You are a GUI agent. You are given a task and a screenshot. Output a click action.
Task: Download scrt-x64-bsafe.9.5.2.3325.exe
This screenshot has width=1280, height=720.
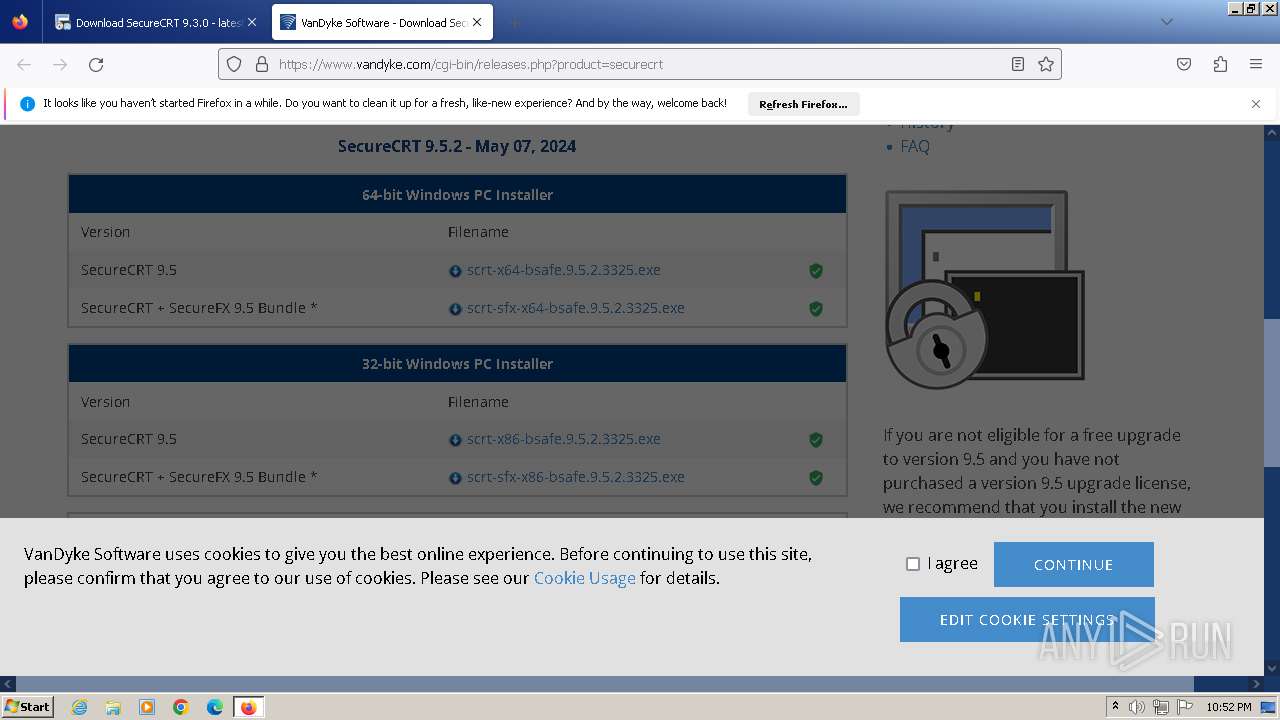(x=563, y=270)
